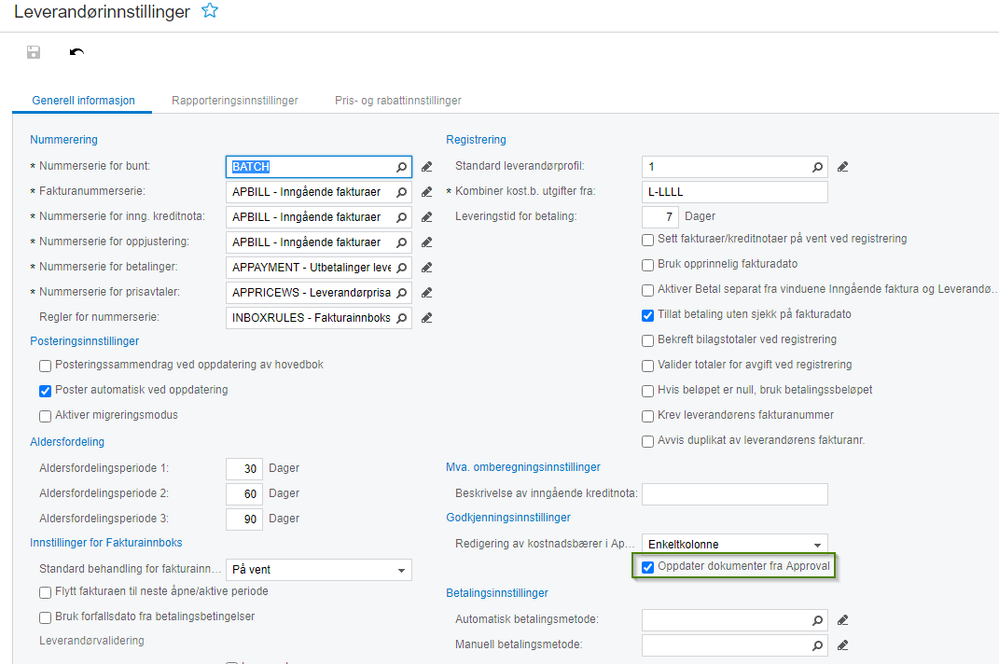Tick Krev leverandørens fakturanummer
999x664 pixels.
648,416
